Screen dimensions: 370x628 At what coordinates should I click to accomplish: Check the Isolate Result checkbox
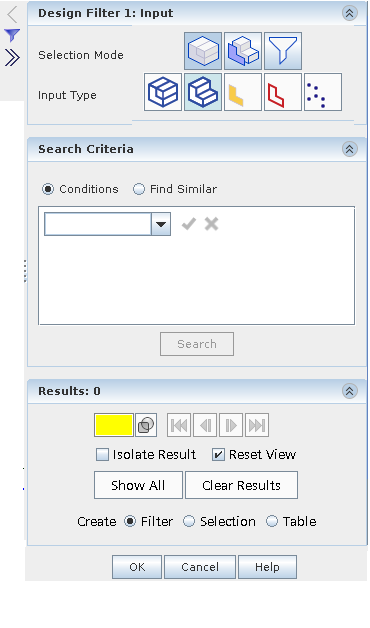click(x=103, y=455)
